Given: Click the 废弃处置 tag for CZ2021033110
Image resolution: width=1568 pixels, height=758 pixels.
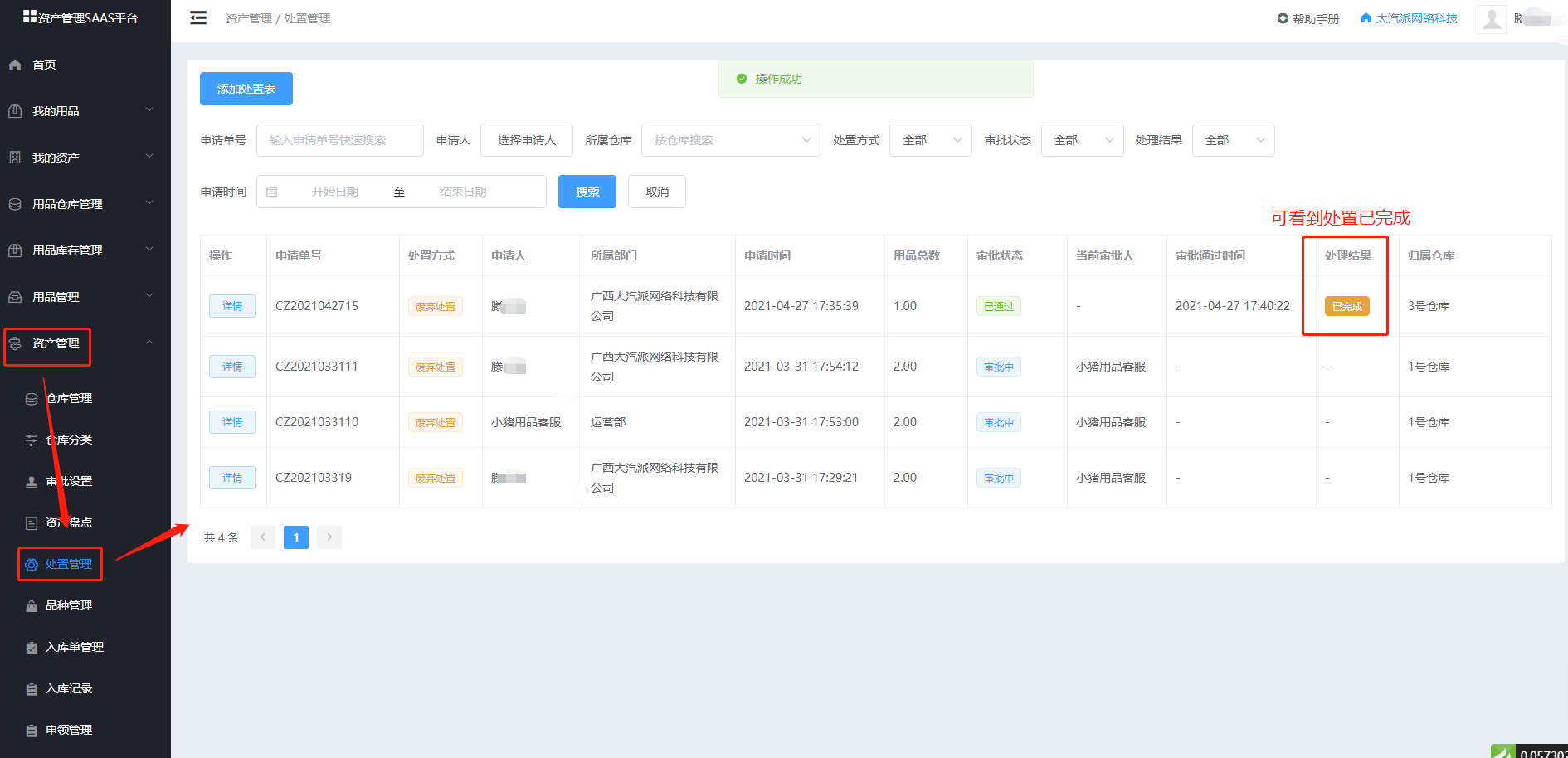Looking at the screenshot, I should coord(436,422).
